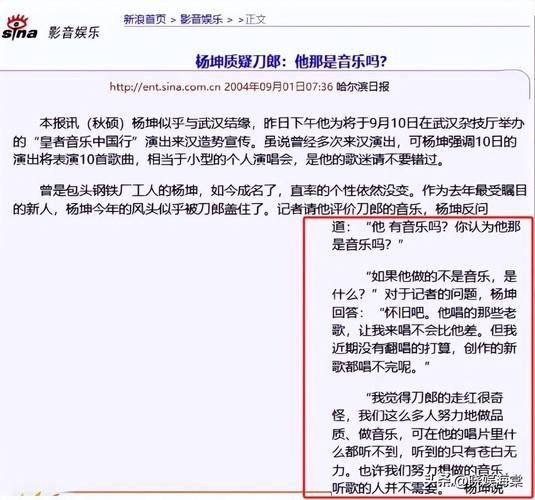Viewport: 535px width, 500px height.
Task: Open the 影音娱乐 breadcrumb link
Action: point(201,19)
